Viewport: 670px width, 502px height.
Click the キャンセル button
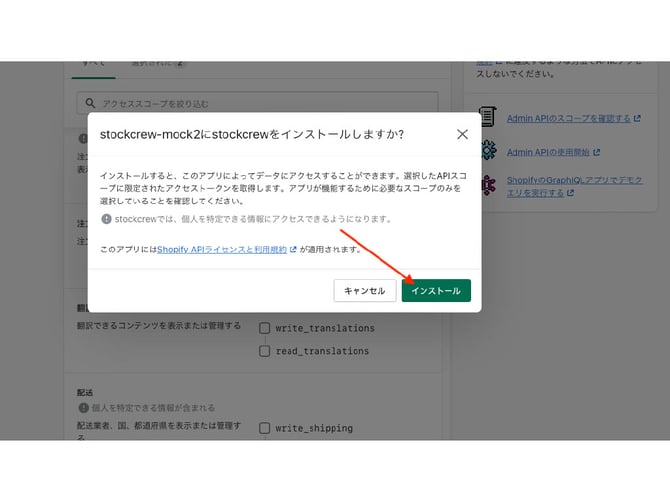point(364,291)
